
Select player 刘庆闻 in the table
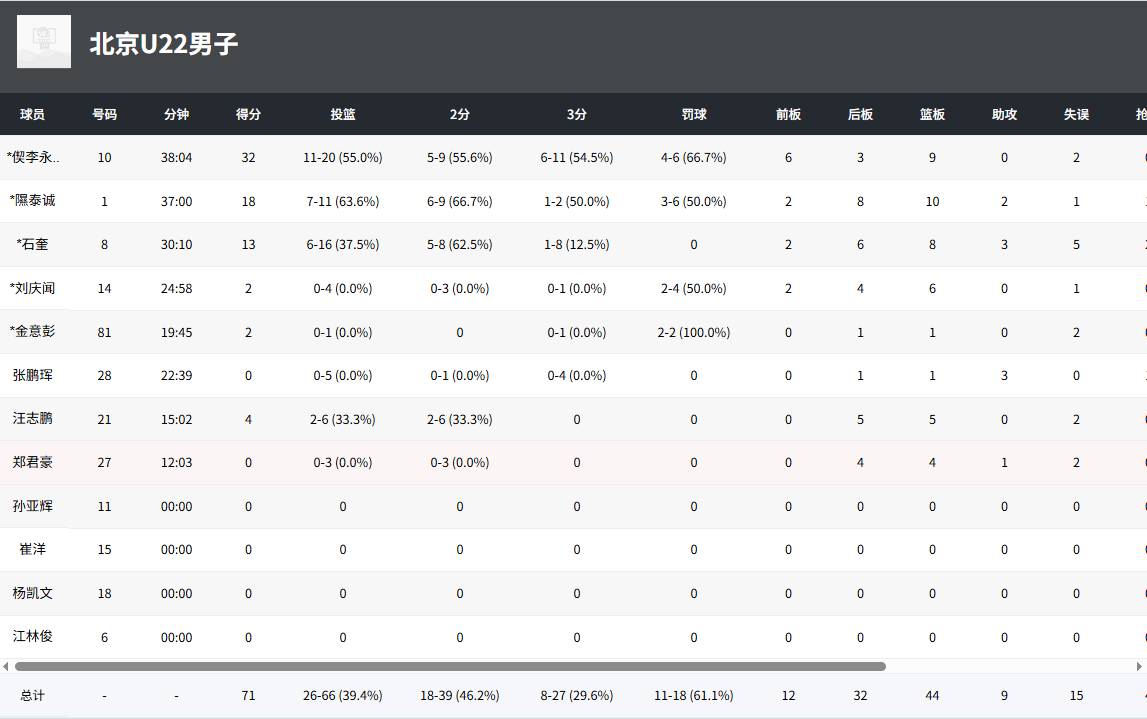(33, 289)
